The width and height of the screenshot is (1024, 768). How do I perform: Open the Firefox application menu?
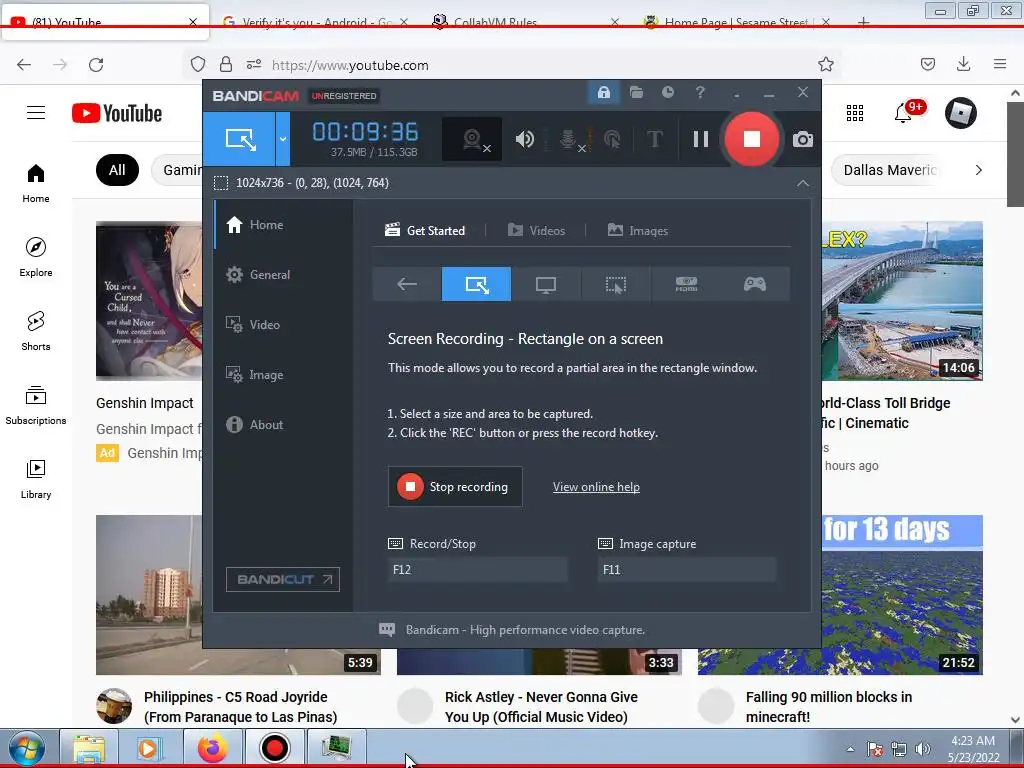point(1000,64)
